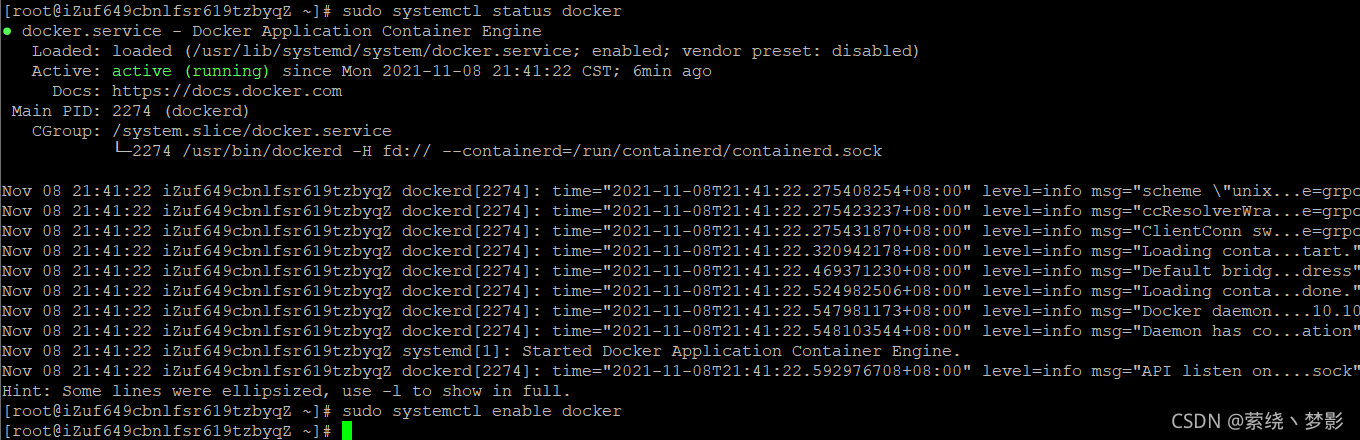Click the 'Hint: Some lines were ellipsized' line
The width and height of the screenshot is (1360, 440).
pyautogui.click(x=286, y=391)
